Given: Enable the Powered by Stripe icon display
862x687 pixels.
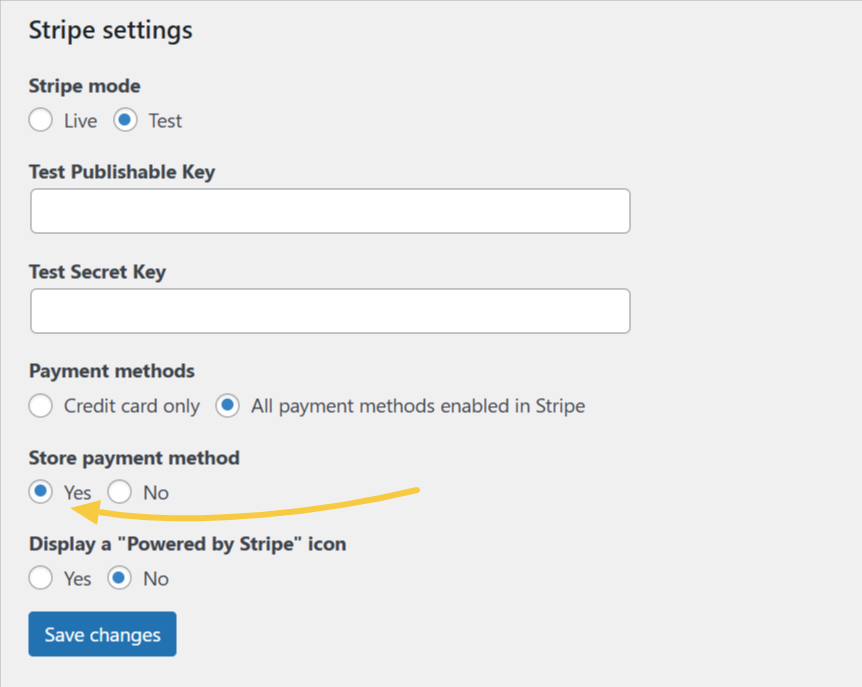Looking at the screenshot, I should [40, 578].
